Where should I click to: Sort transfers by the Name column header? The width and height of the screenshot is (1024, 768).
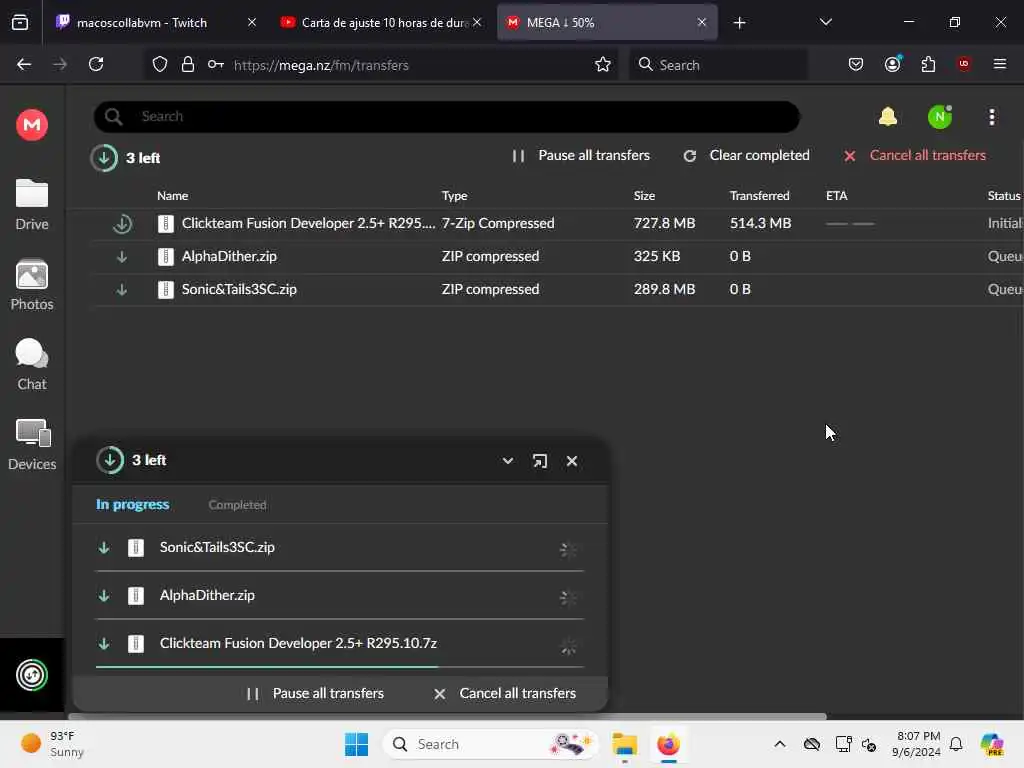(x=172, y=195)
